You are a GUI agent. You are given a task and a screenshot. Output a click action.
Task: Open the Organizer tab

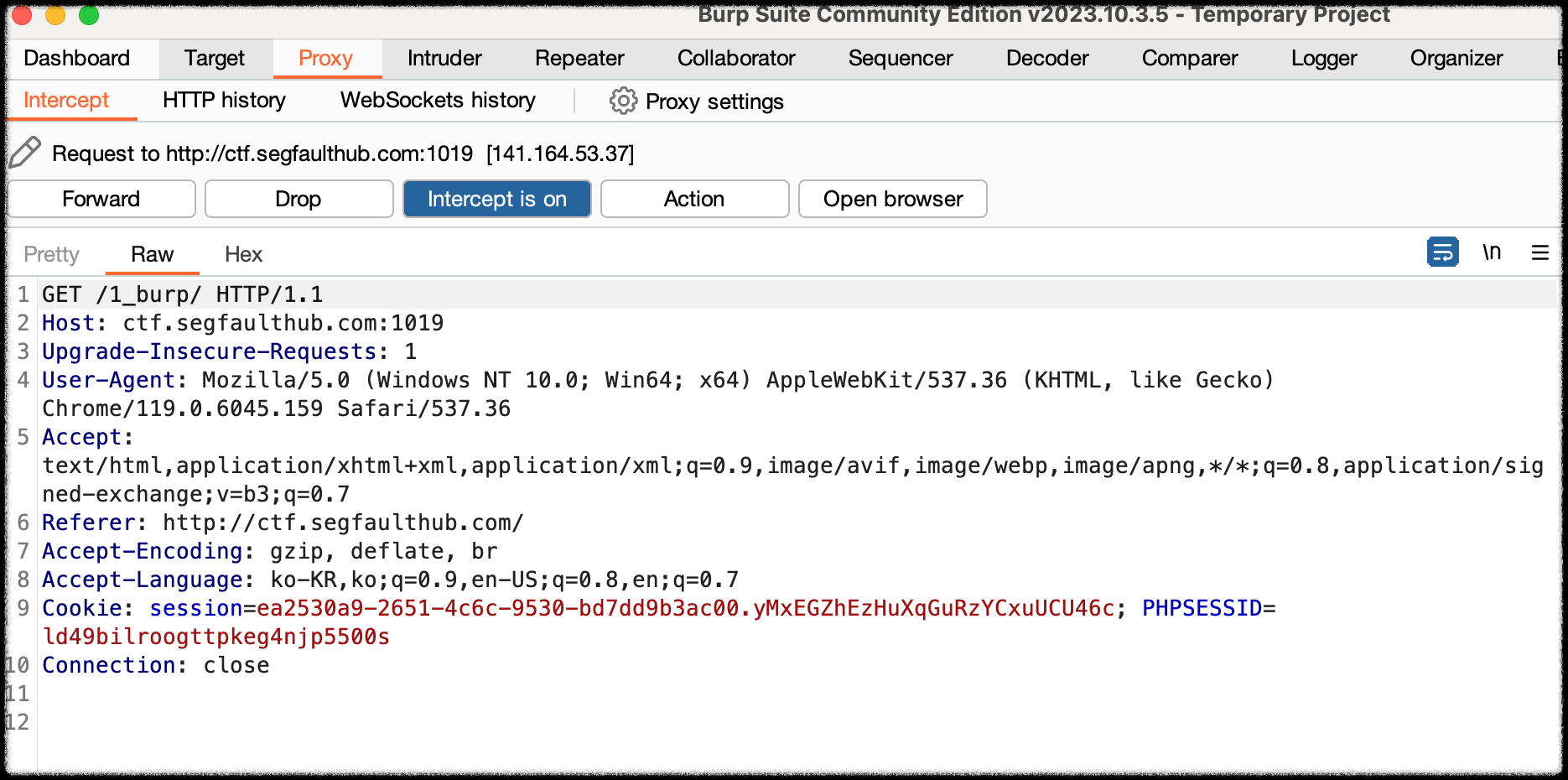[x=1456, y=58]
